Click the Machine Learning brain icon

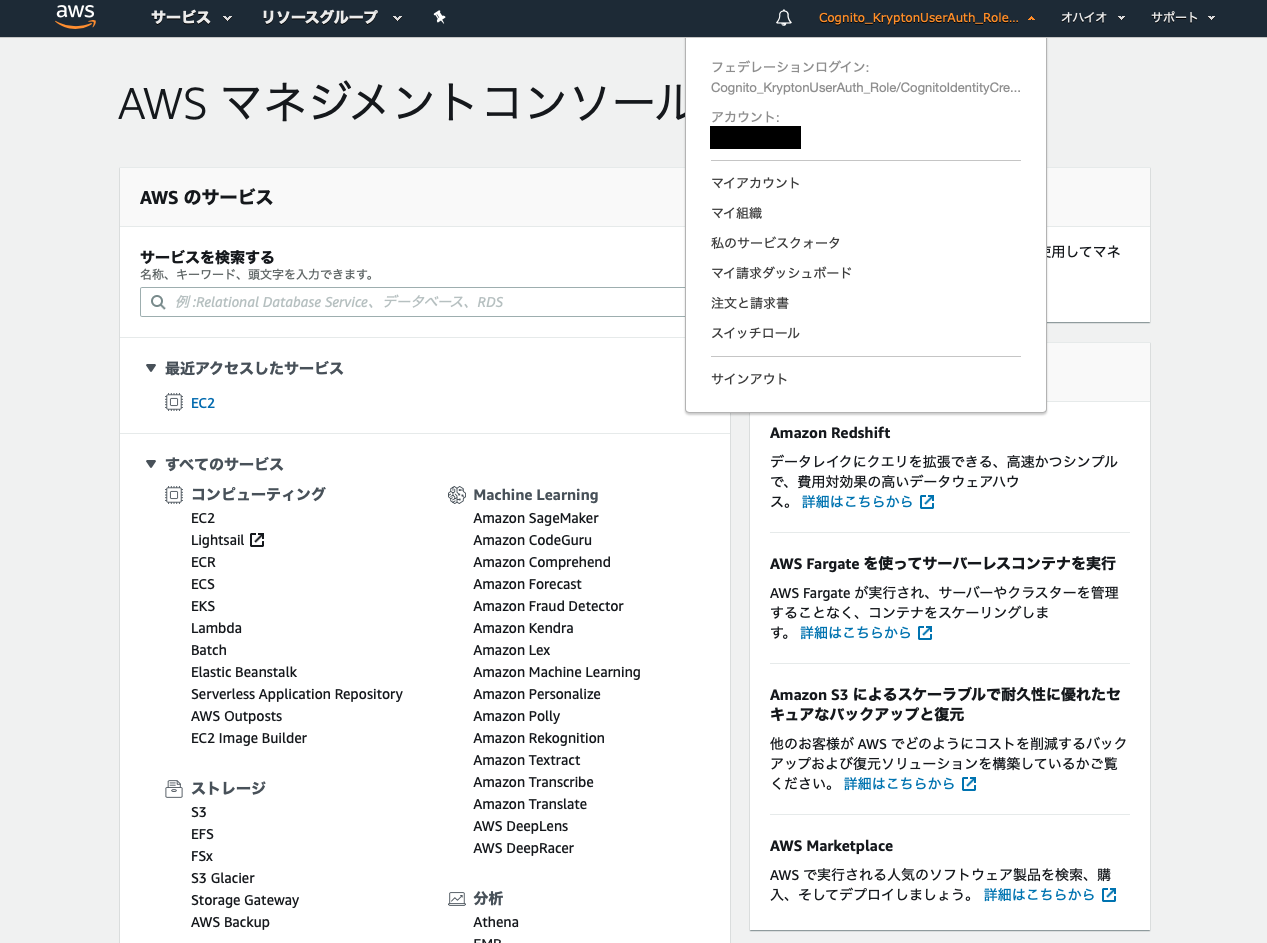click(457, 494)
